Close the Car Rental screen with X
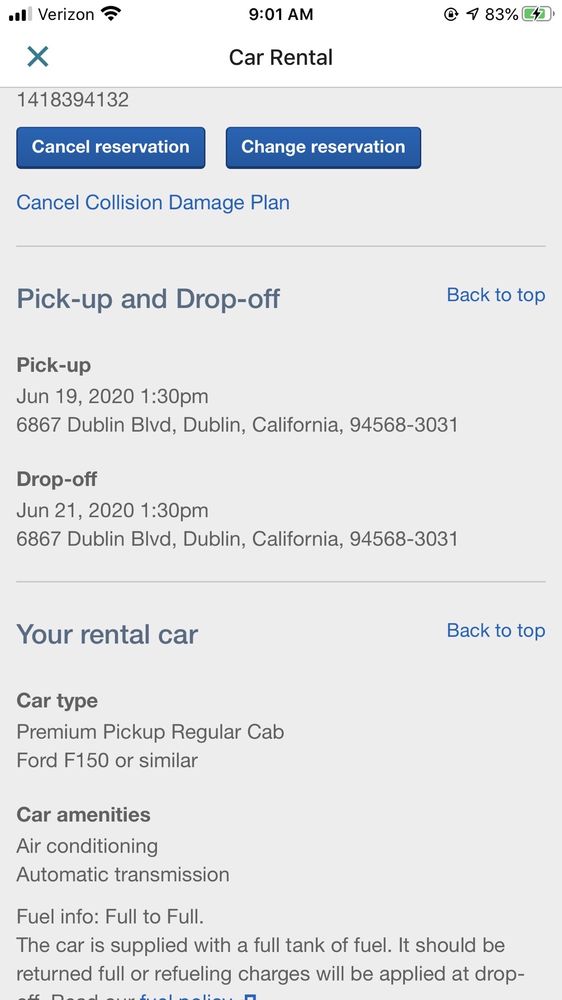This screenshot has height=1000, width=562. coord(38,57)
